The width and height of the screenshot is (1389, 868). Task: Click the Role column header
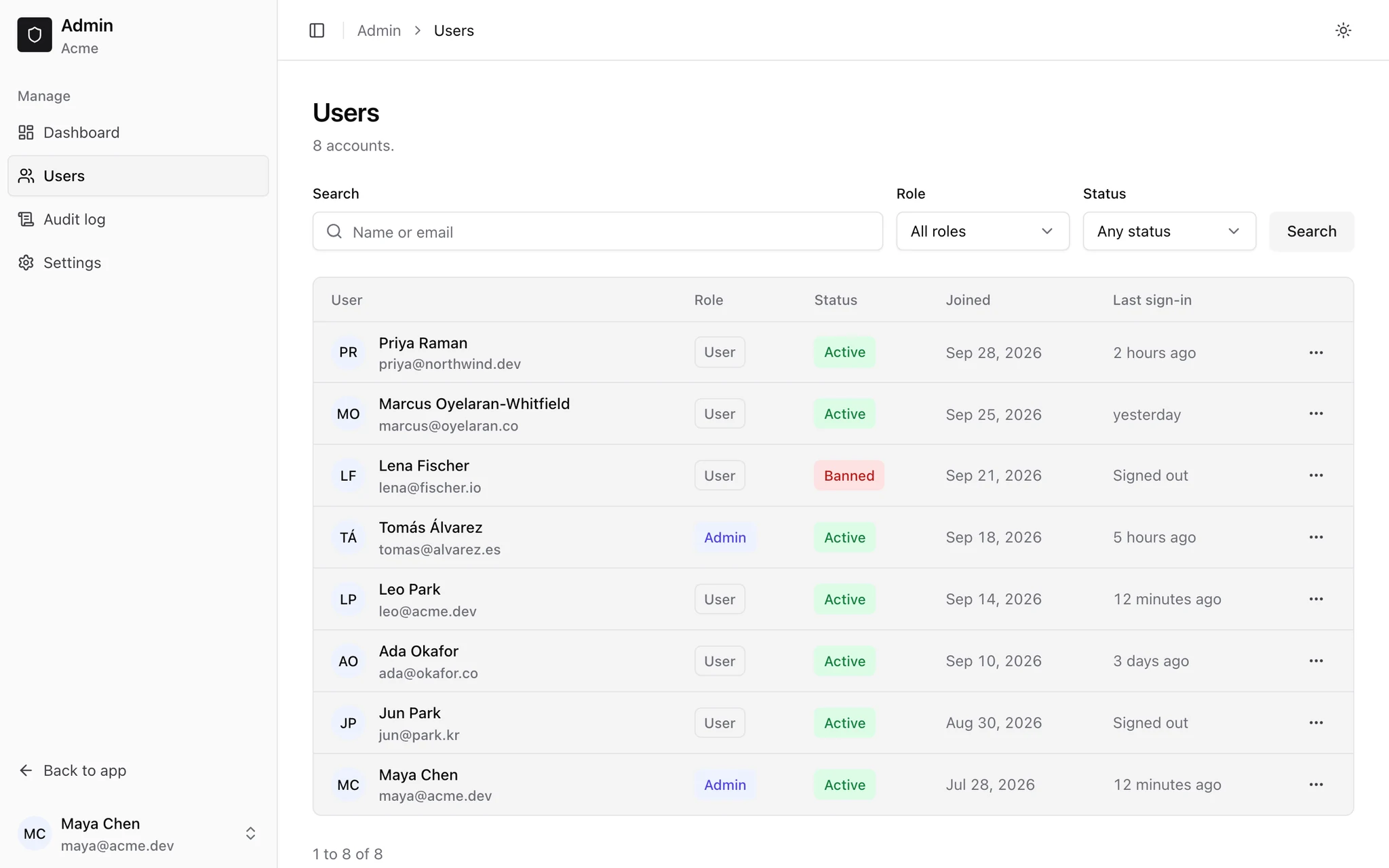709,300
